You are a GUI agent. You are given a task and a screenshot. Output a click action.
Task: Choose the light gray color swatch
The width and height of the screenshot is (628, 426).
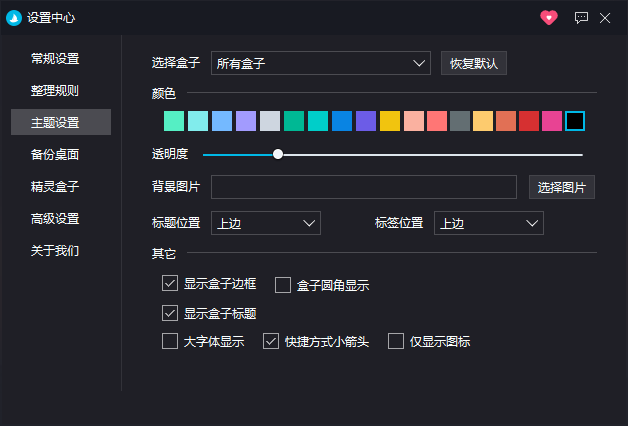point(270,121)
